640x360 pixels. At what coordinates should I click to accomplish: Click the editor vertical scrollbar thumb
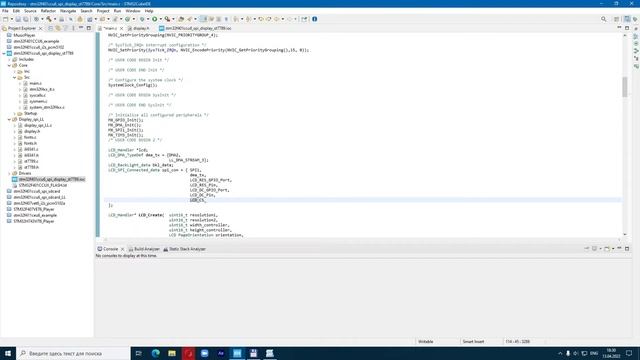[624, 87]
